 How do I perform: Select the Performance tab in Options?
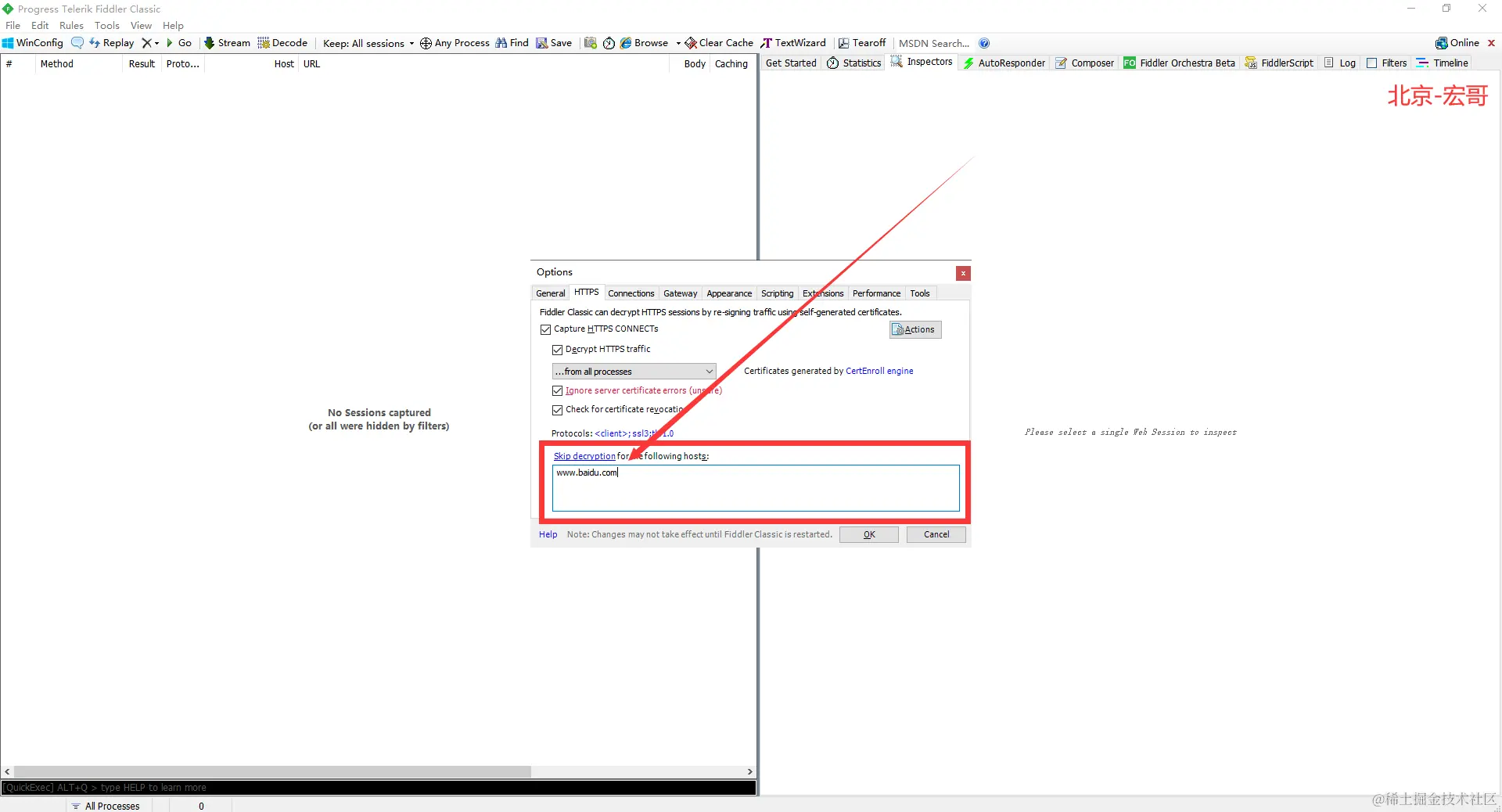[876, 293]
